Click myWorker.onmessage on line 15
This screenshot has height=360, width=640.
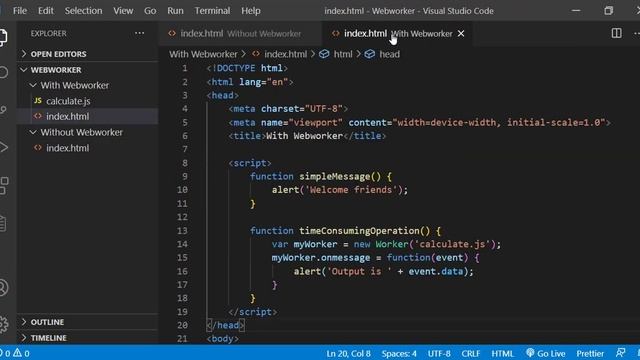pyautogui.click(x=321, y=258)
